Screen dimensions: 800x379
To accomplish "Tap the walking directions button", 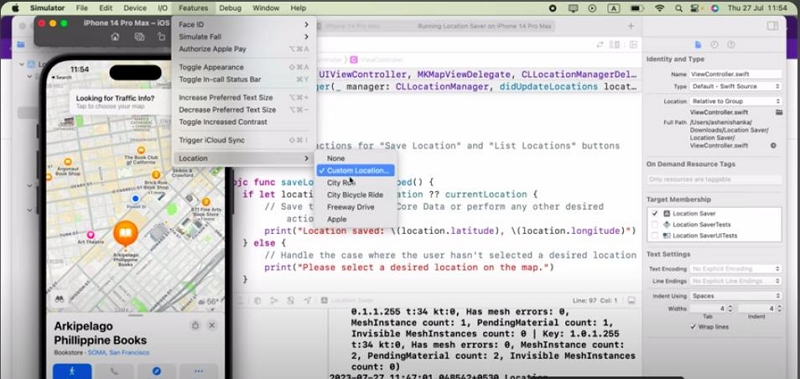I will 72,371.
